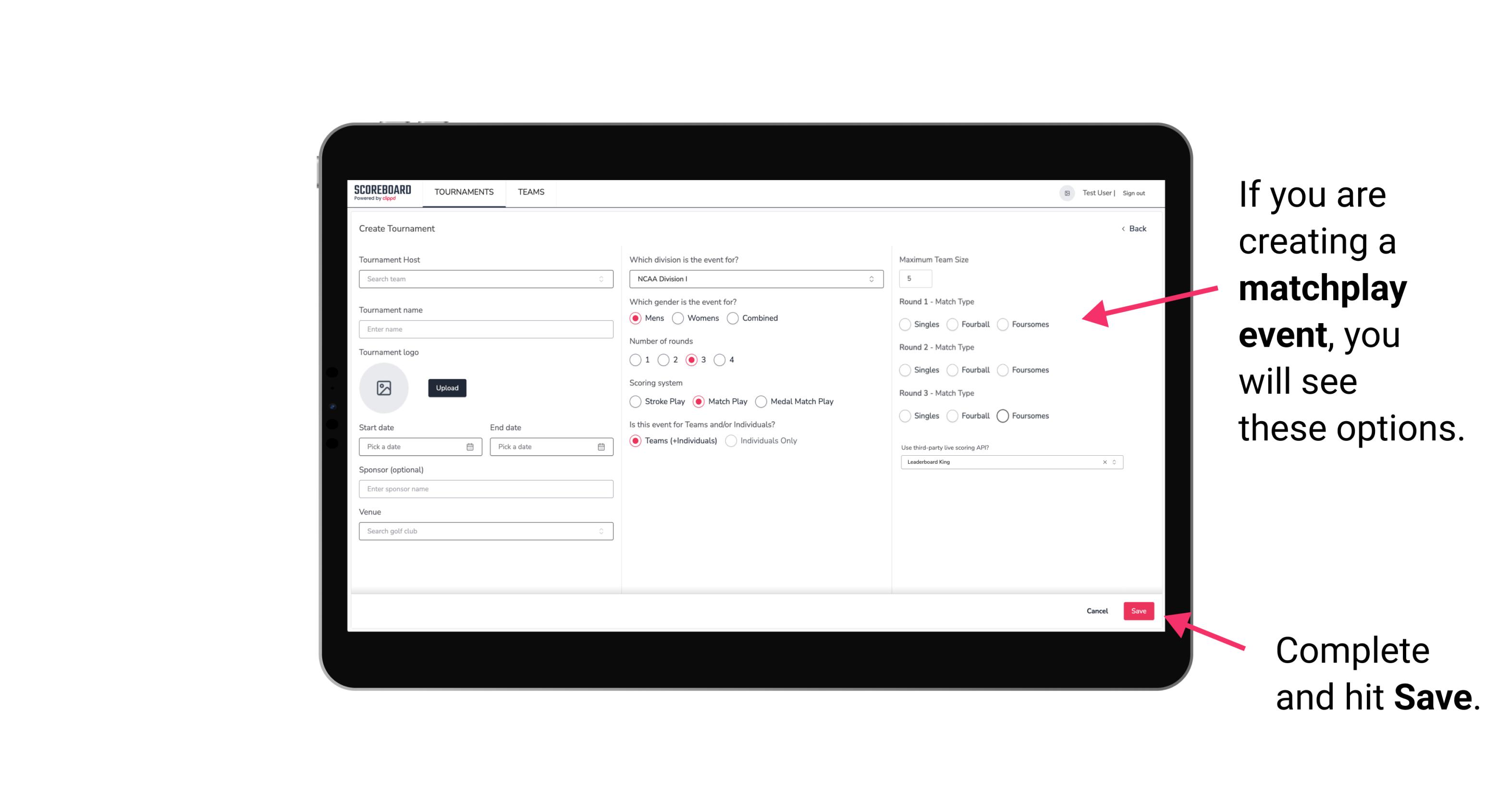Hit Save to create the tournament
This screenshot has height=812, width=1510.
point(1138,610)
